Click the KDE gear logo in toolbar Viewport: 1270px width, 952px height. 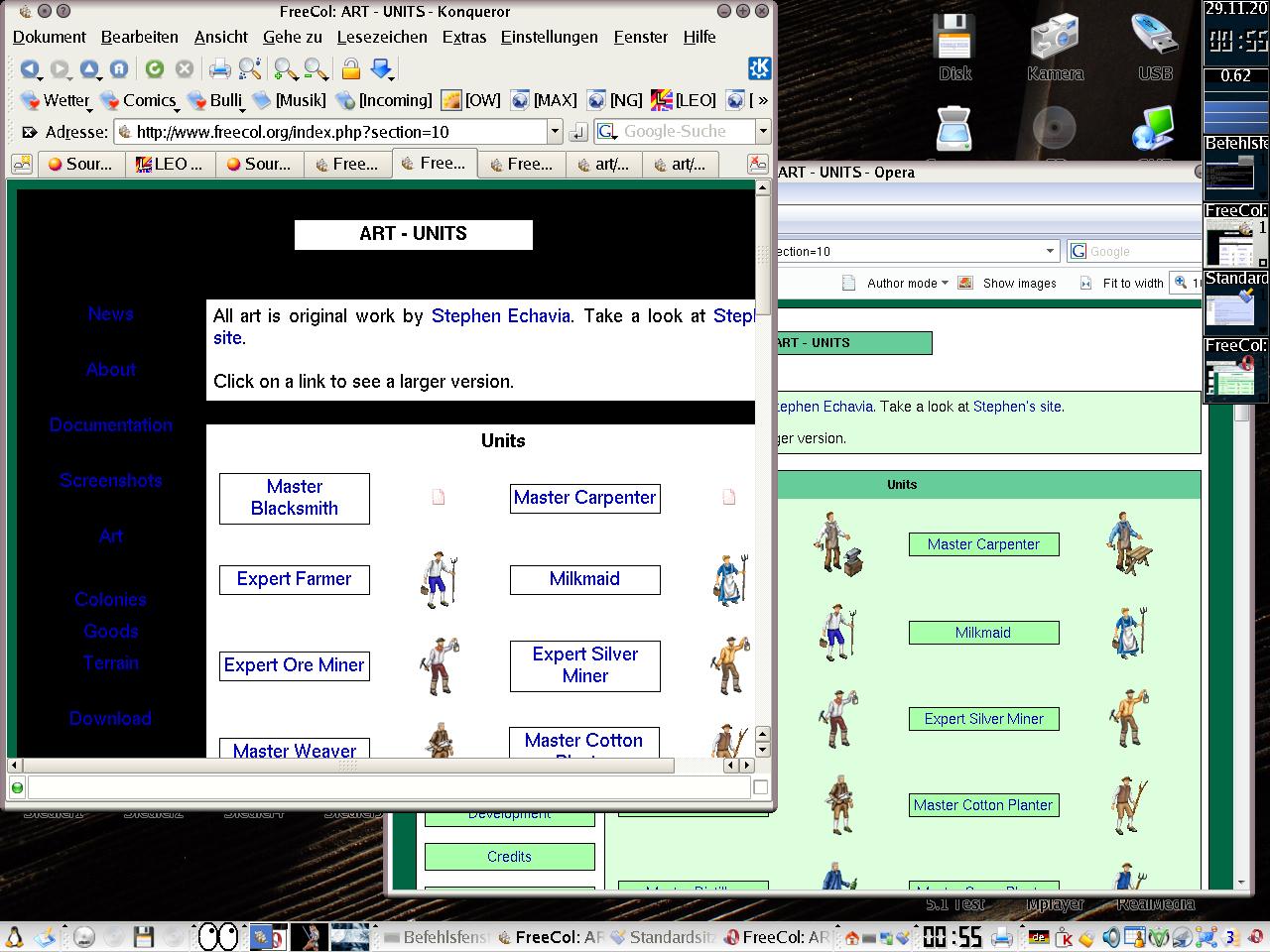(x=759, y=67)
